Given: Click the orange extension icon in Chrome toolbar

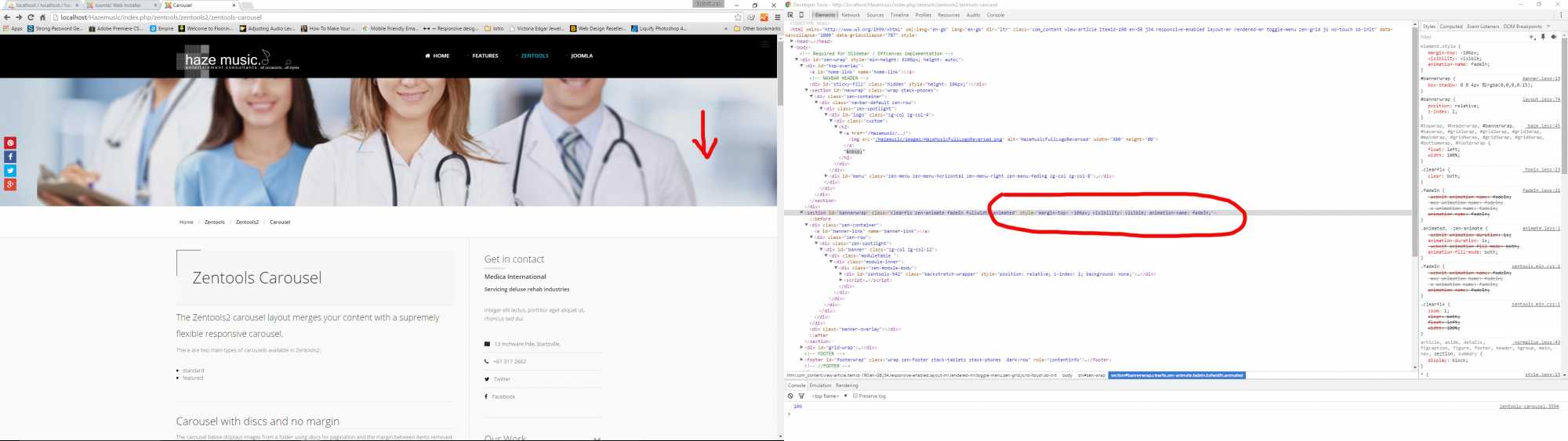Looking at the screenshot, I should tap(764, 17).
